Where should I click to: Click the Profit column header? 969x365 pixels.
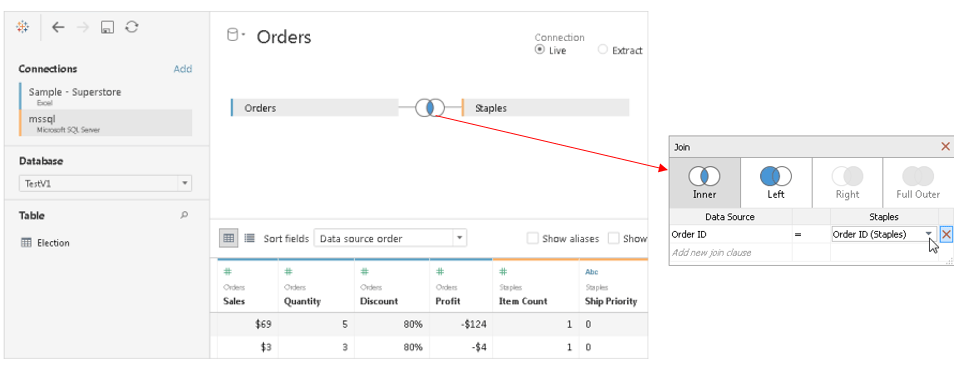[x=447, y=301]
